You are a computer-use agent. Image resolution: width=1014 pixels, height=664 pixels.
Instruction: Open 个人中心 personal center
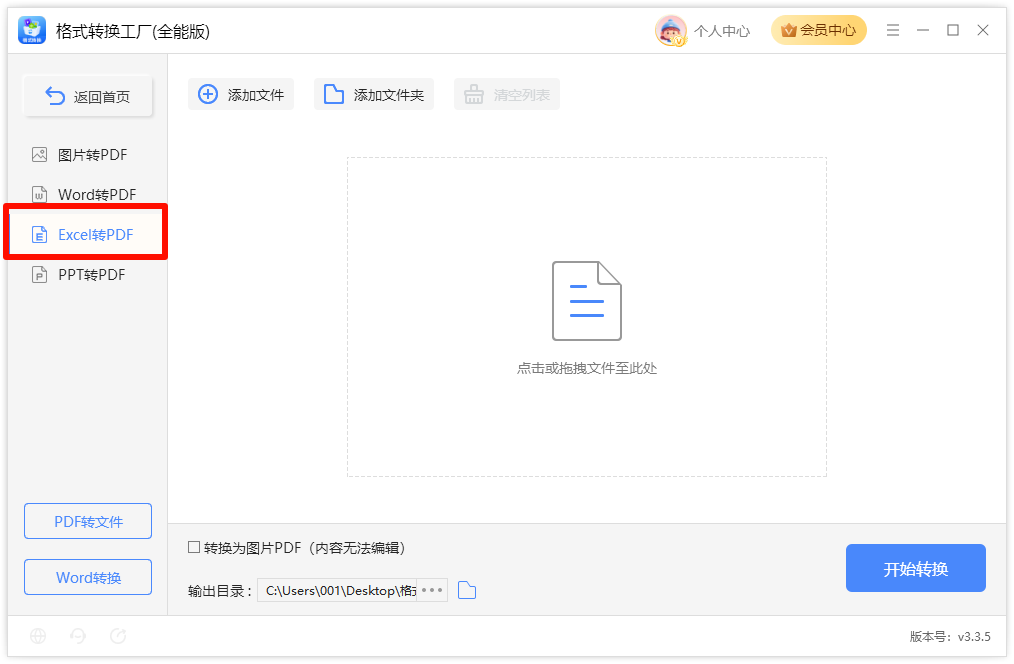(x=722, y=31)
